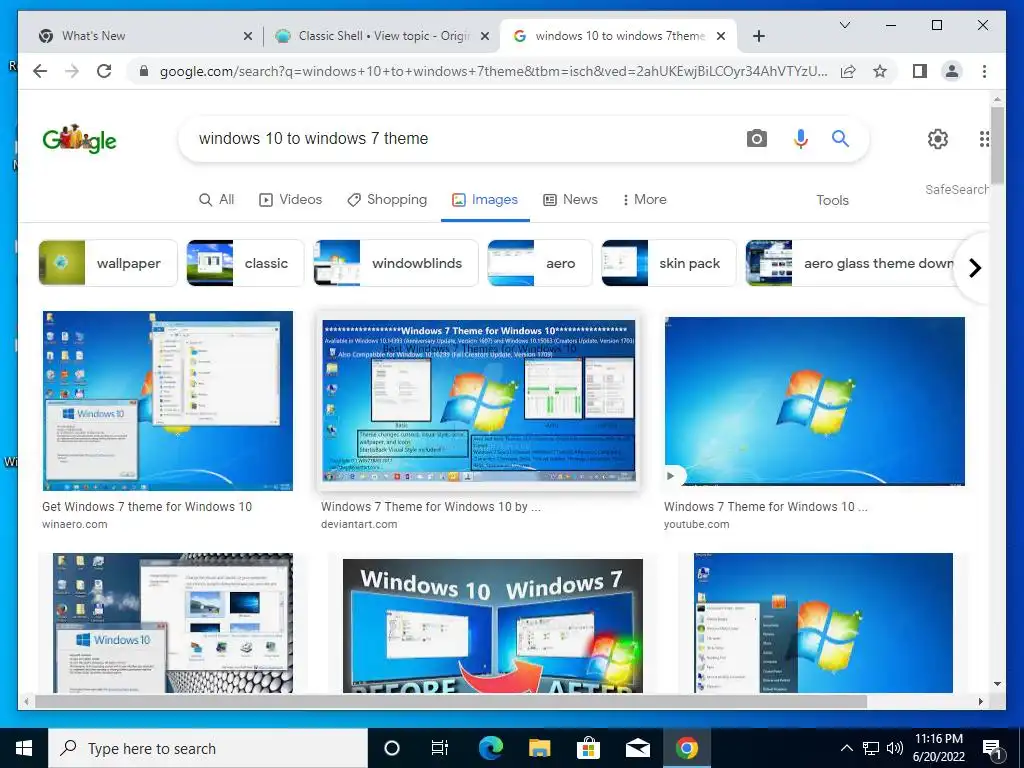Switch to Shopping results
The height and width of the screenshot is (768, 1024).
click(387, 200)
